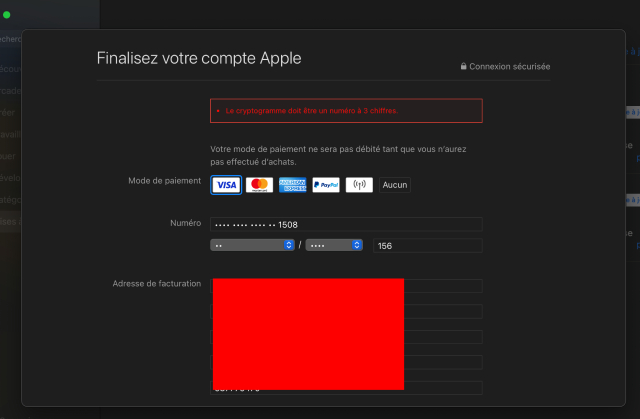
Task: Click the first billing address field
Action: click(x=346, y=286)
